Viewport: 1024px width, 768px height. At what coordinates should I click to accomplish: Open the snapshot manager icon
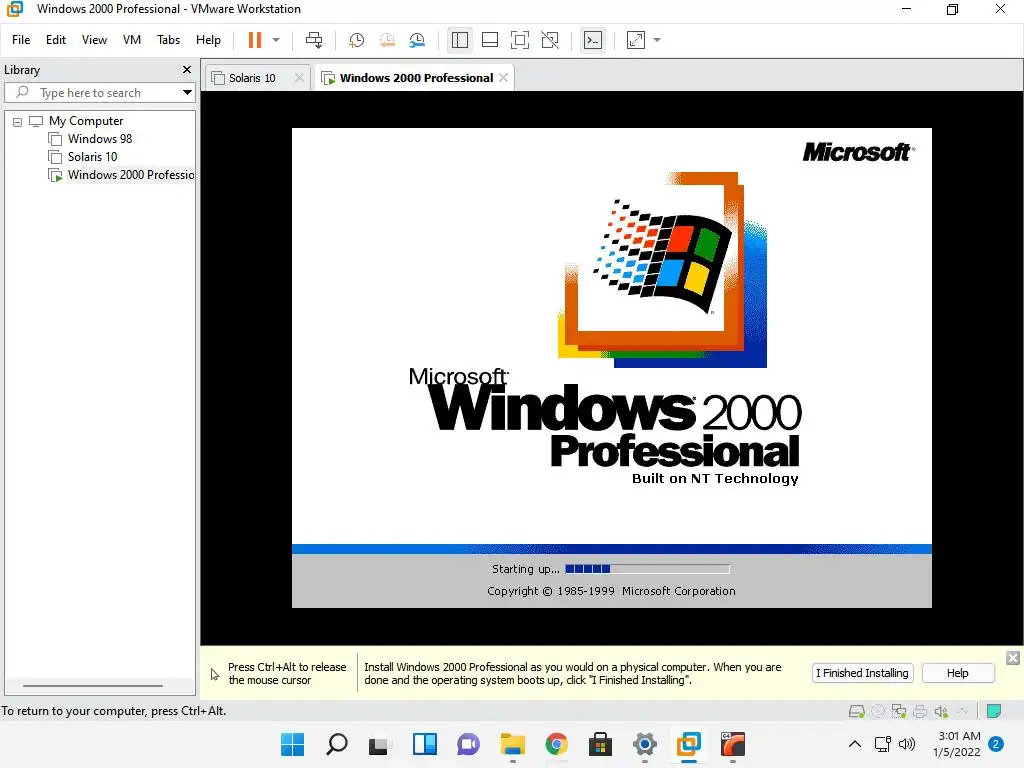pos(417,40)
